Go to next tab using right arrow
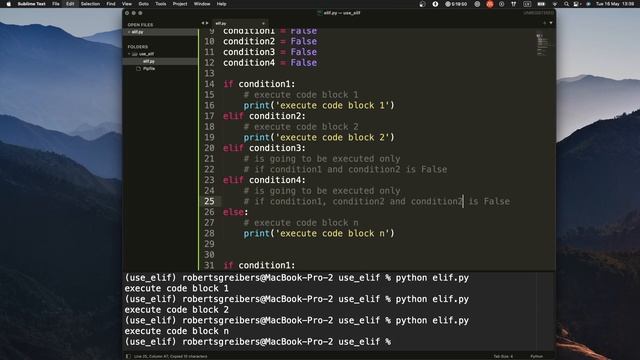Screen dimensions: 640x360 [207, 23]
